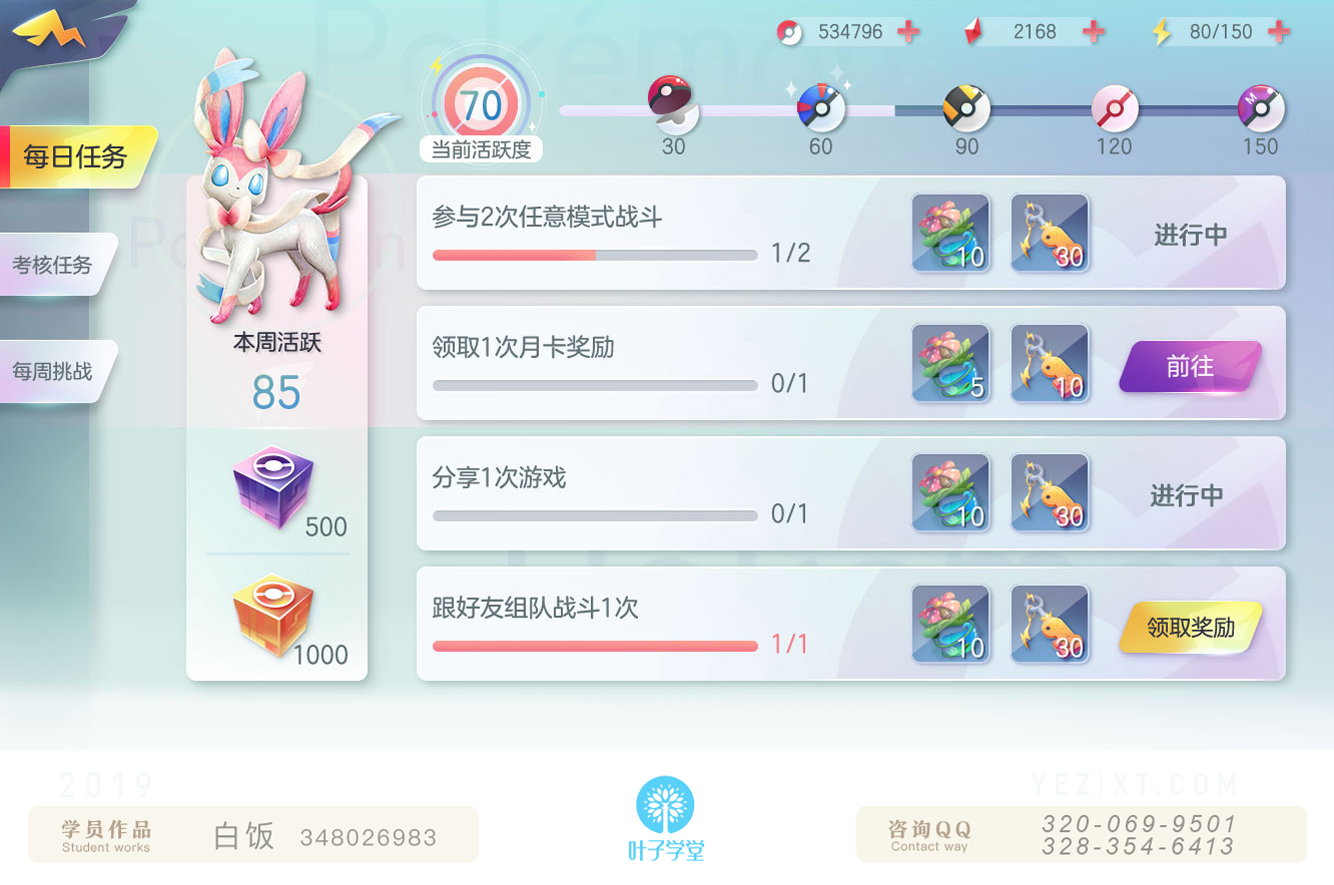Click the plus next to 2168 gems
1334x885 pixels.
(x=1094, y=31)
